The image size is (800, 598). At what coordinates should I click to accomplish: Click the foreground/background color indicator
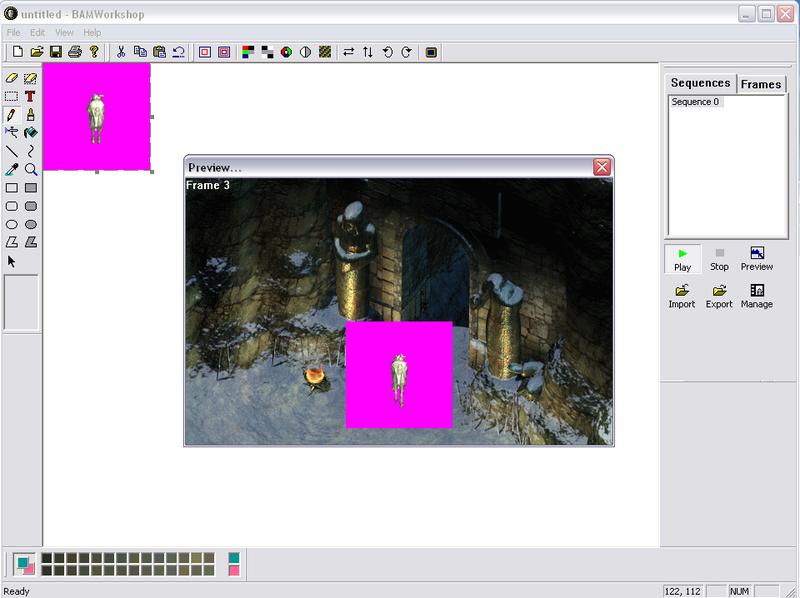pos(24,564)
